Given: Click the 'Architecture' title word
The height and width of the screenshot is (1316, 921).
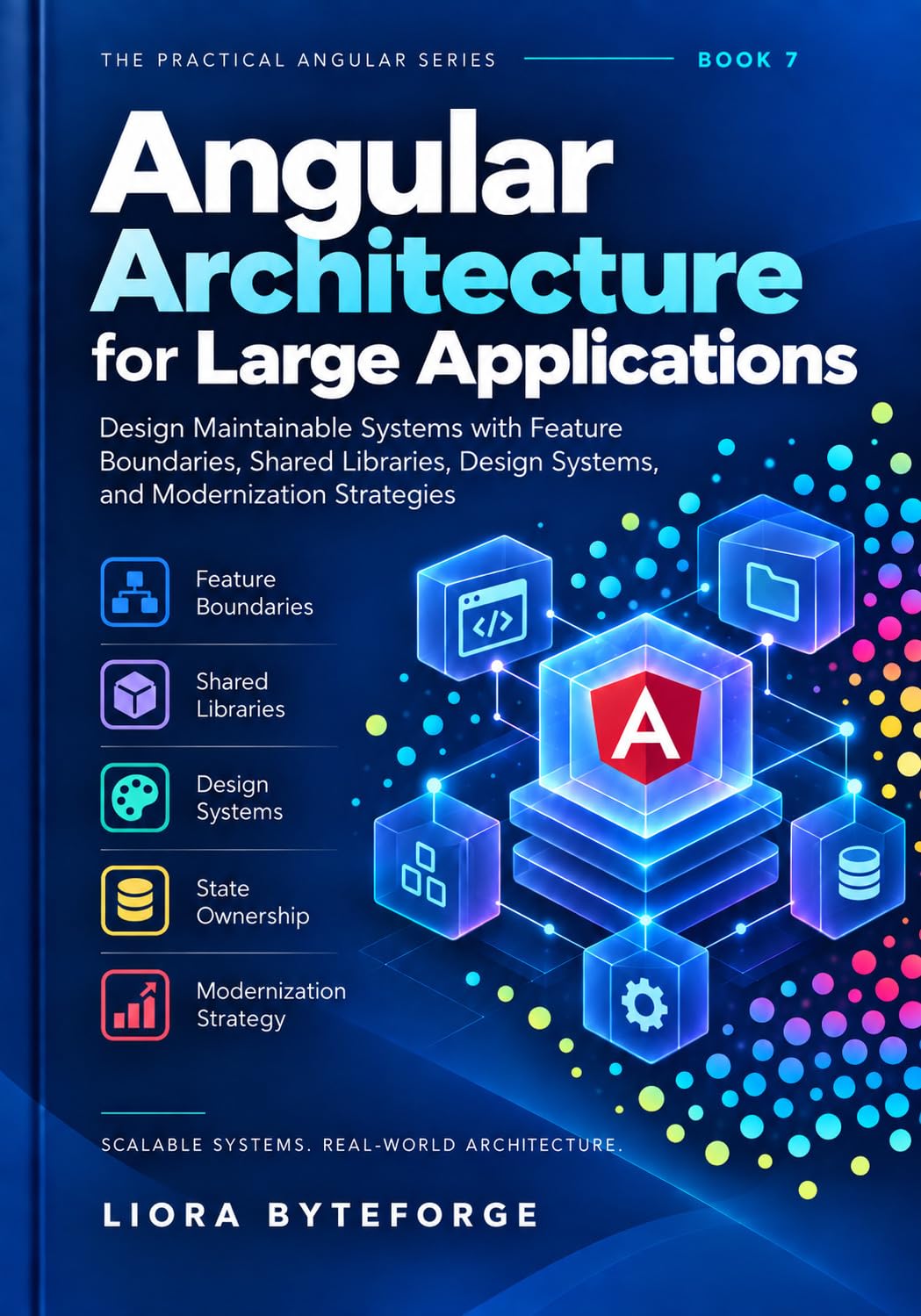Looking at the screenshot, I should tap(447, 269).
